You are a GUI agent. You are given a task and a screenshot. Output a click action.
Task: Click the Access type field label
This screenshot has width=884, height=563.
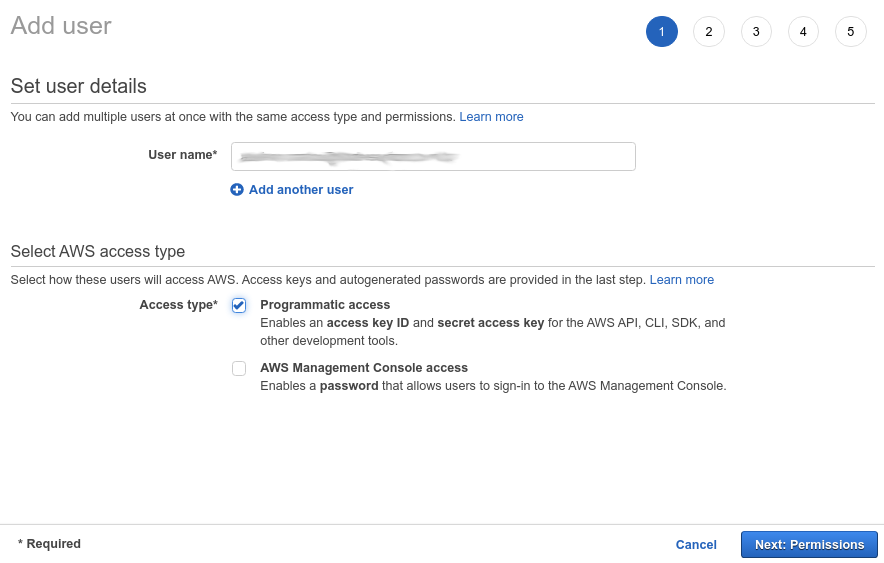click(x=178, y=305)
